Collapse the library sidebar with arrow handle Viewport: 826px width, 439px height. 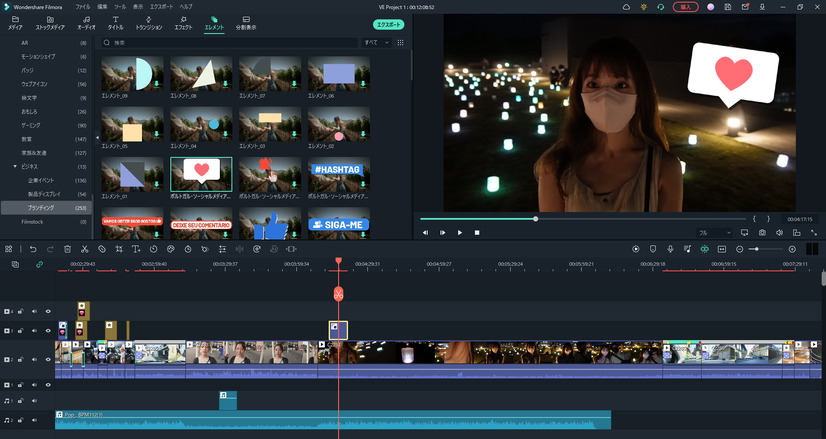coord(97,138)
